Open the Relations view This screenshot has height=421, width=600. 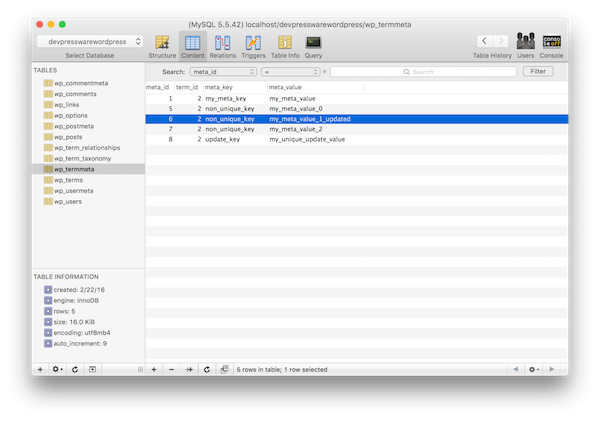[223, 47]
